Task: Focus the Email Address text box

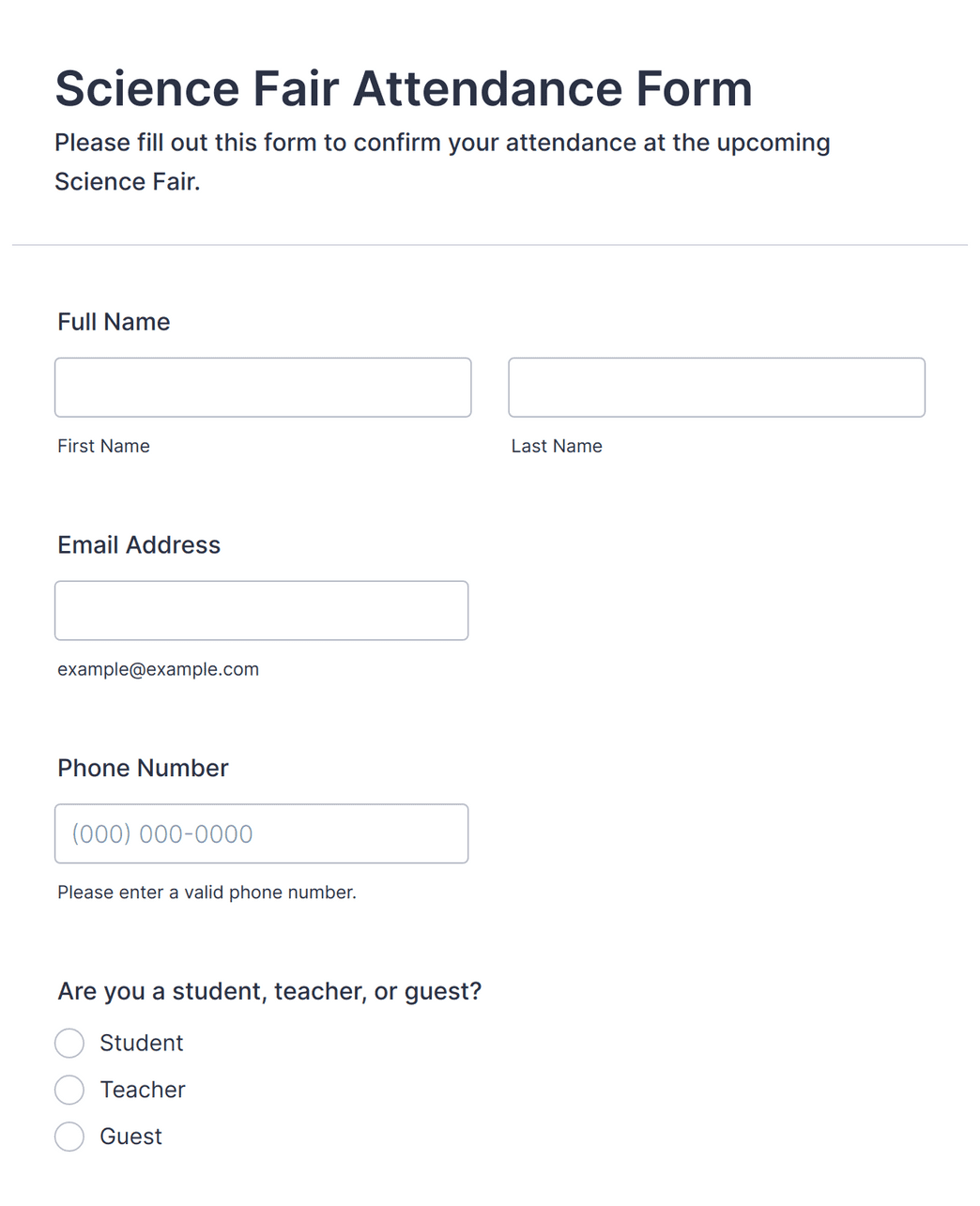Action: 261,611
